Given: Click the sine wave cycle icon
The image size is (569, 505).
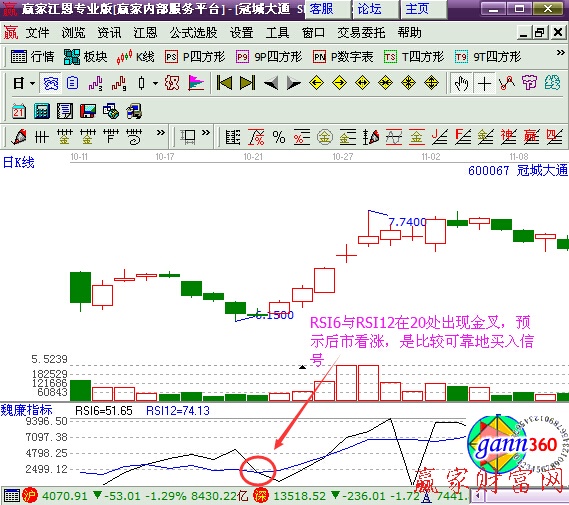Looking at the screenshot, I should pos(394,137).
